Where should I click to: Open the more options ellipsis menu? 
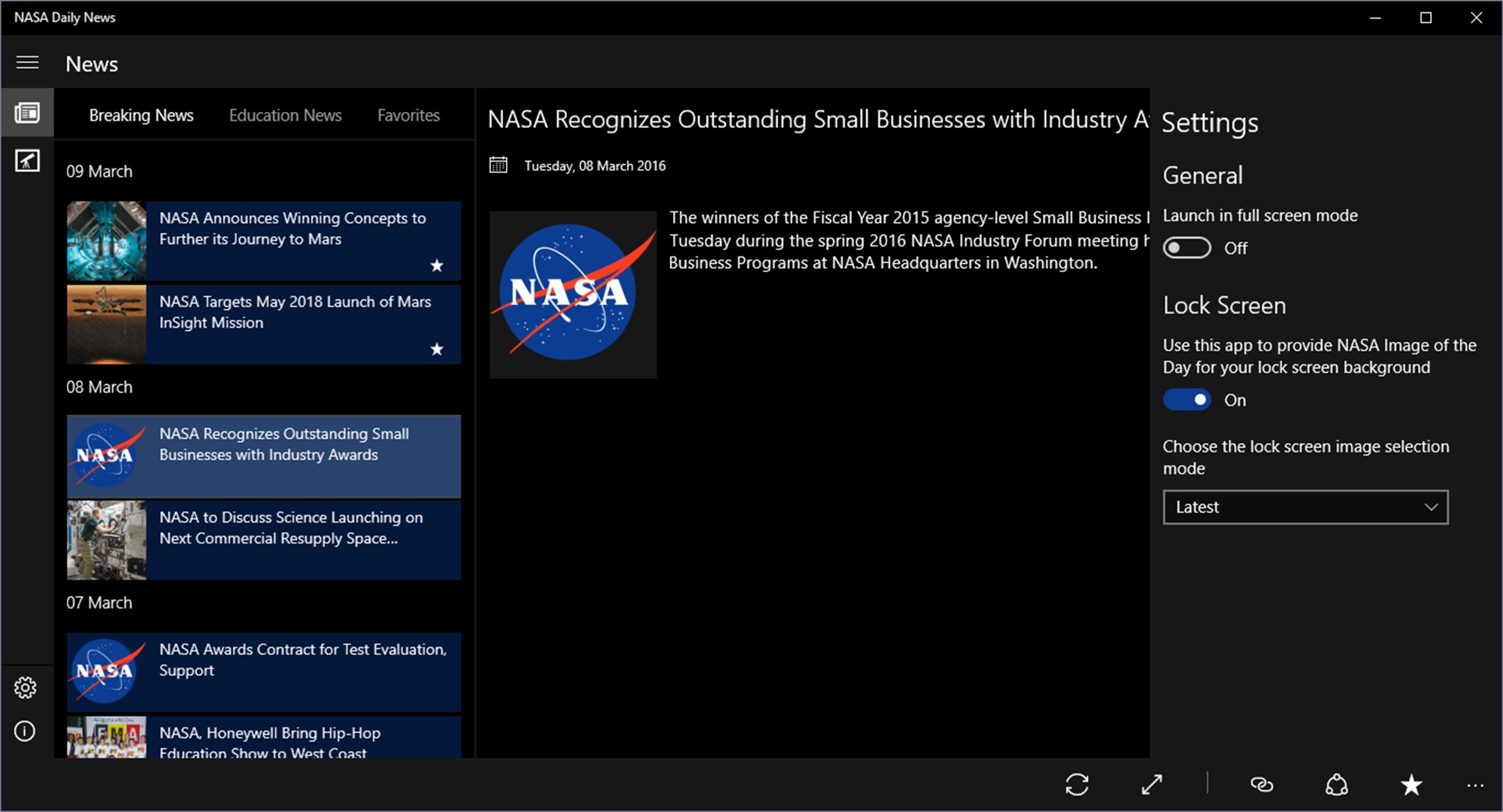pyautogui.click(x=1474, y=785)
